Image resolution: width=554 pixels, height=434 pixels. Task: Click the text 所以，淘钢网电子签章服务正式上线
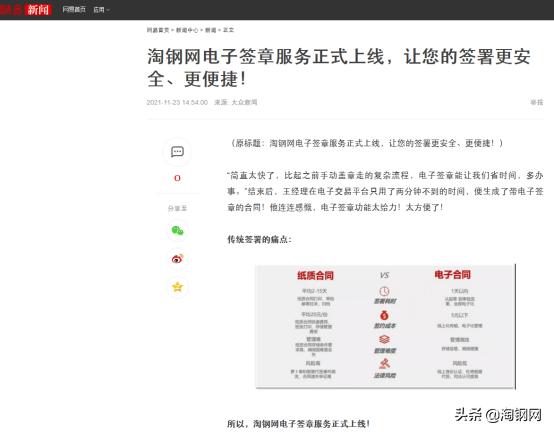(298, 423)
